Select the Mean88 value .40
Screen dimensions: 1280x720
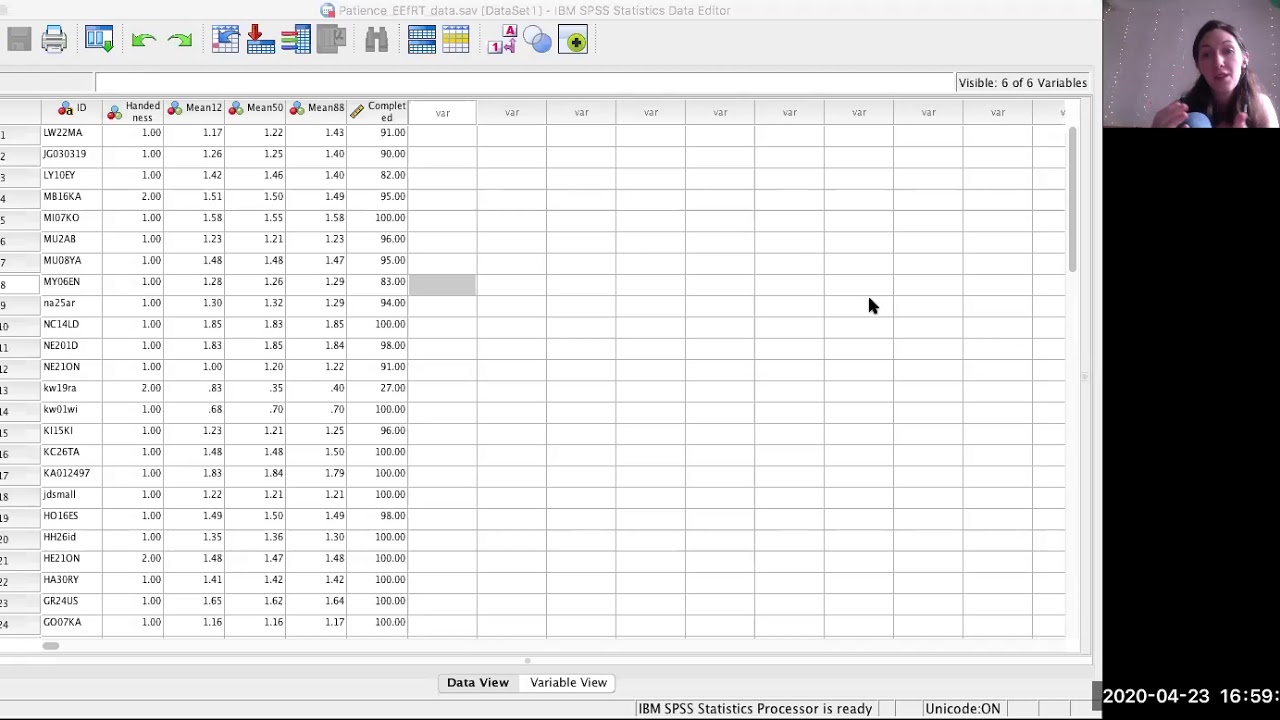(x=317, y=388)
